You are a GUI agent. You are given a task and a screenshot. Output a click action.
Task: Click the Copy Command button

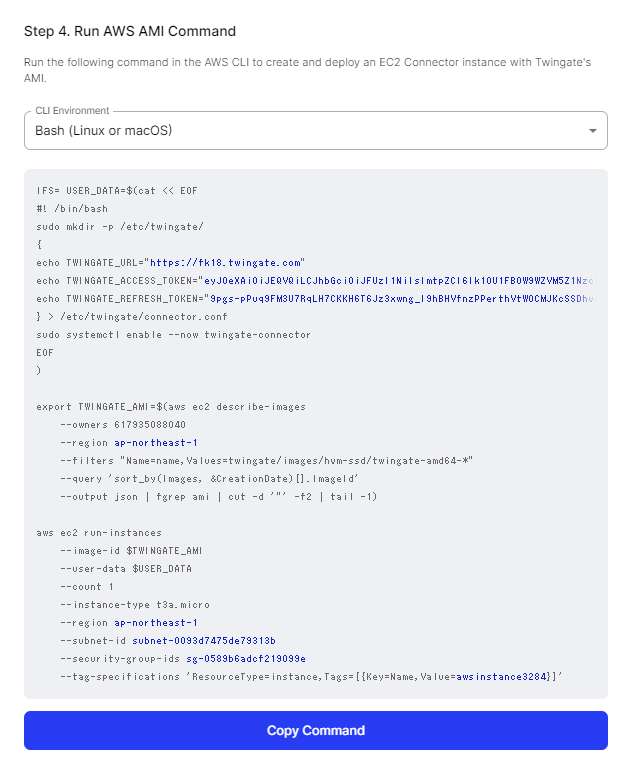pyautogui.click(x=316, y=730)
